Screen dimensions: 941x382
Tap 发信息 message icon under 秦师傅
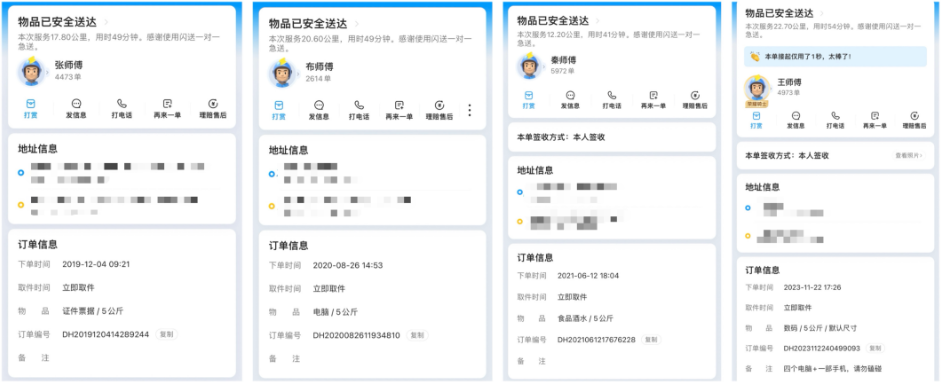click(570, 100)
